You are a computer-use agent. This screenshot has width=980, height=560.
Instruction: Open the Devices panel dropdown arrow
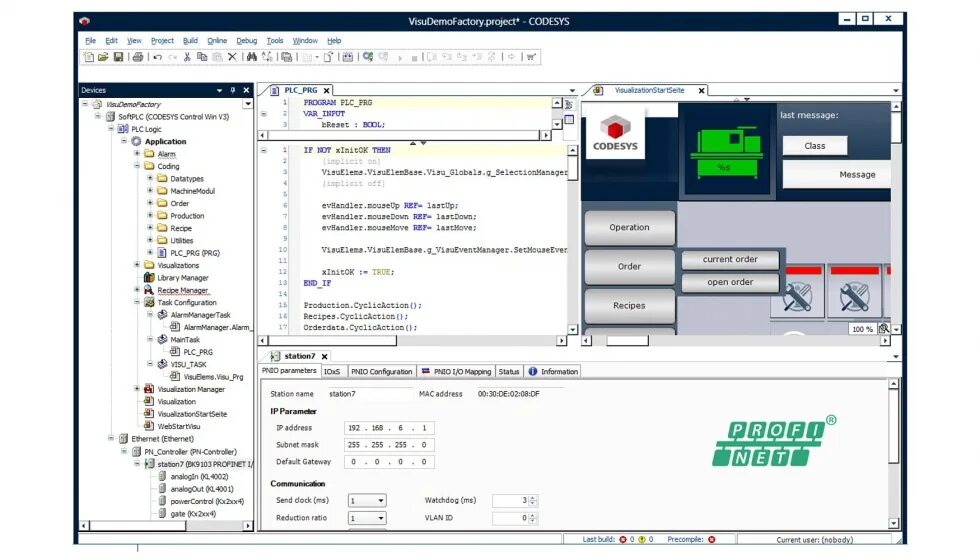click(x=219, y=90)
